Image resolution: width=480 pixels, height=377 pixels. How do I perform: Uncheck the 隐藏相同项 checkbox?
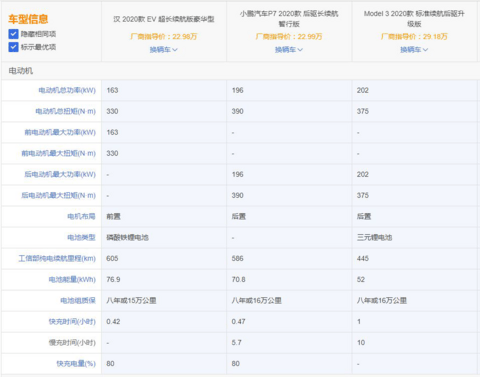point(13,34)
